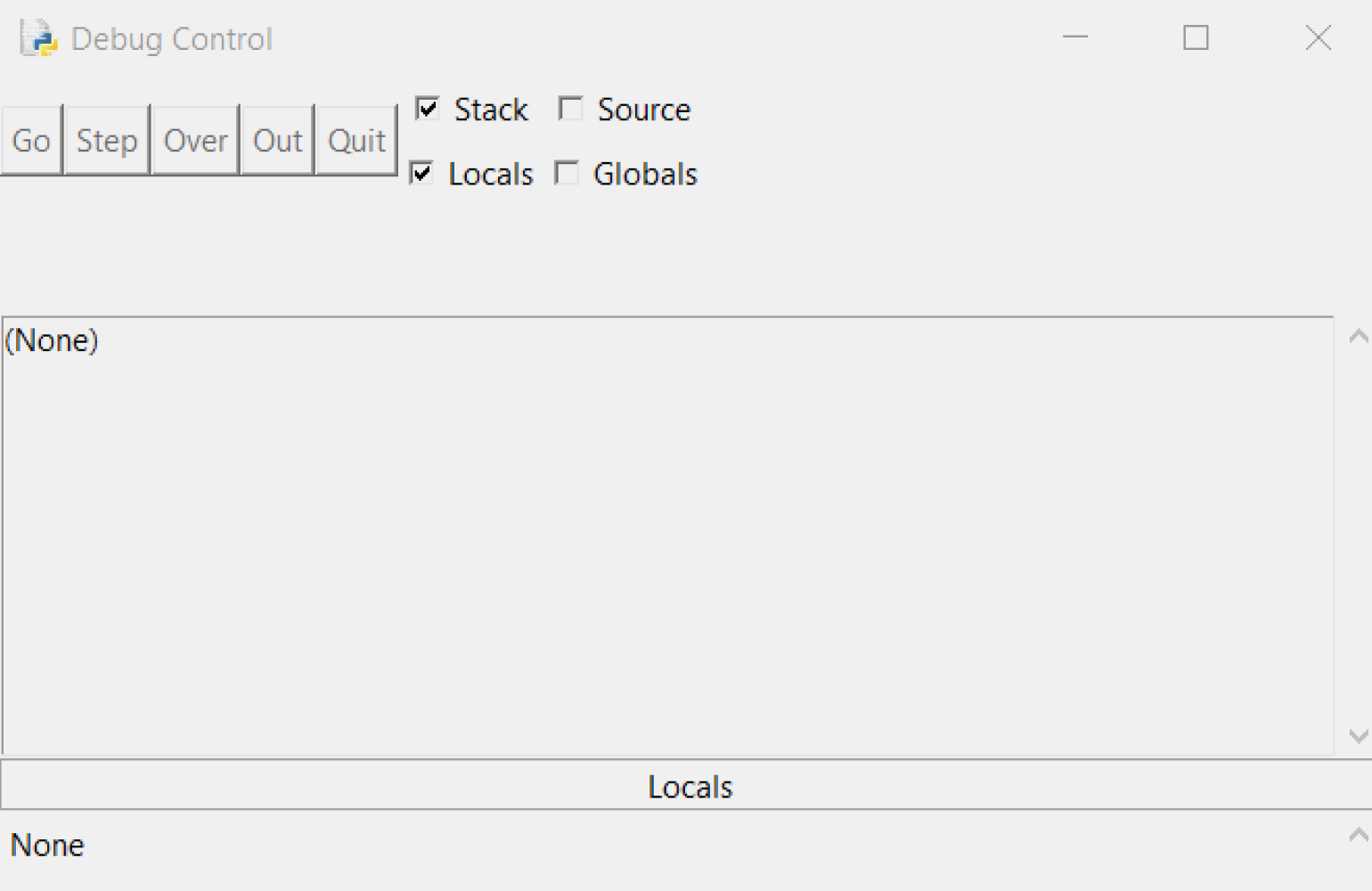
Task: Click the Out button
Action: [x=277, y=141]
